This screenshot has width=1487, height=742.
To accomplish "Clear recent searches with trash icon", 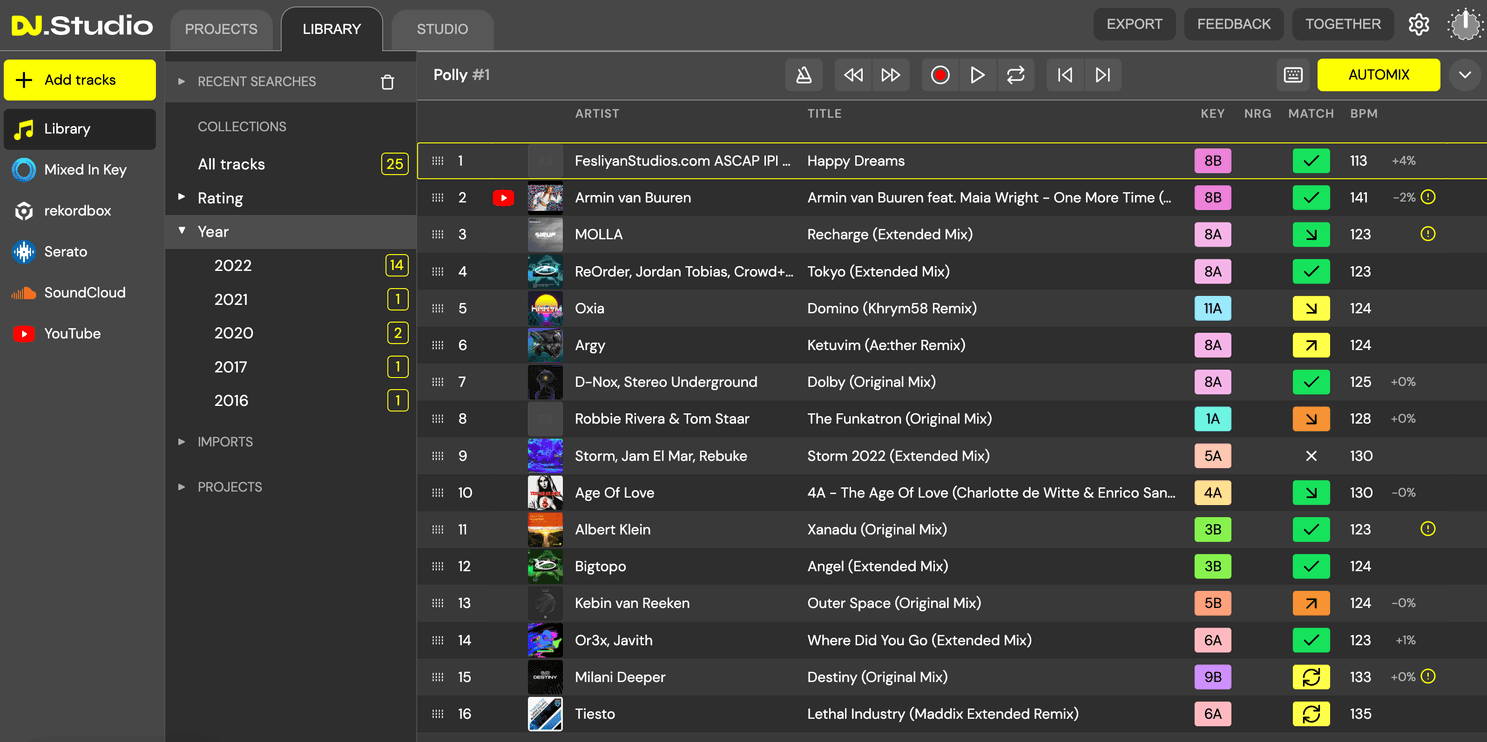I will (388, 82).
